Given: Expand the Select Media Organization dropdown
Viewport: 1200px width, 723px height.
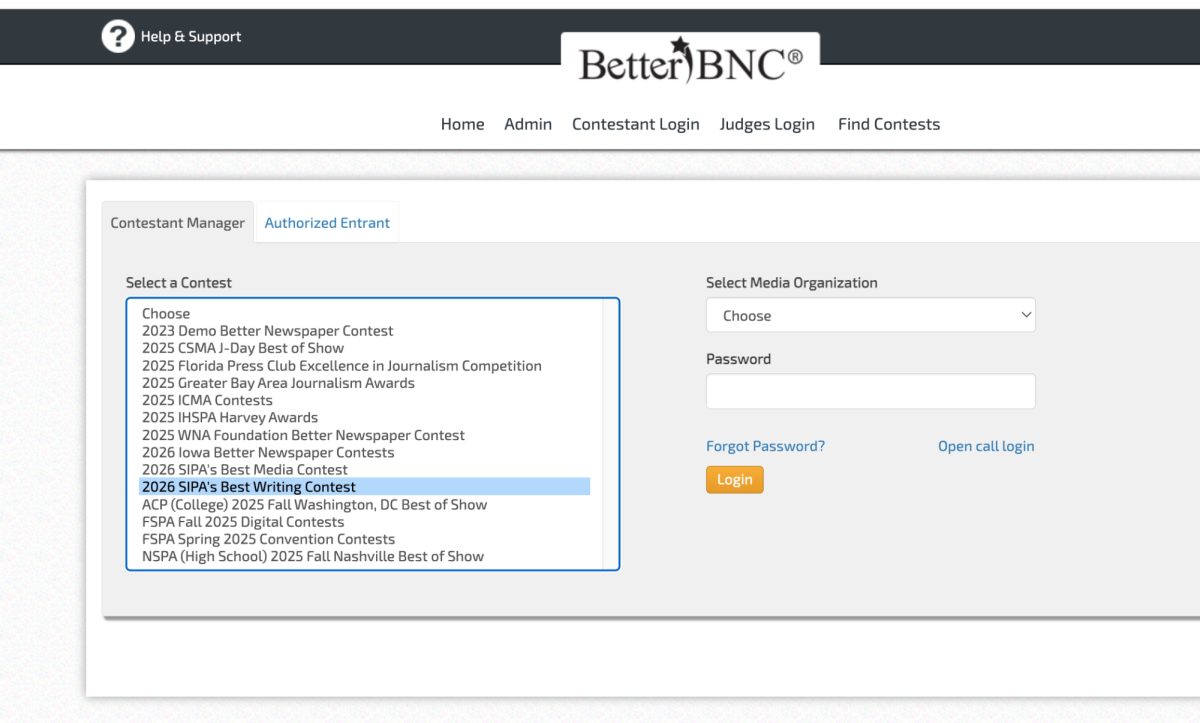Looking at the screenshot, I should [x=871, y=315].
